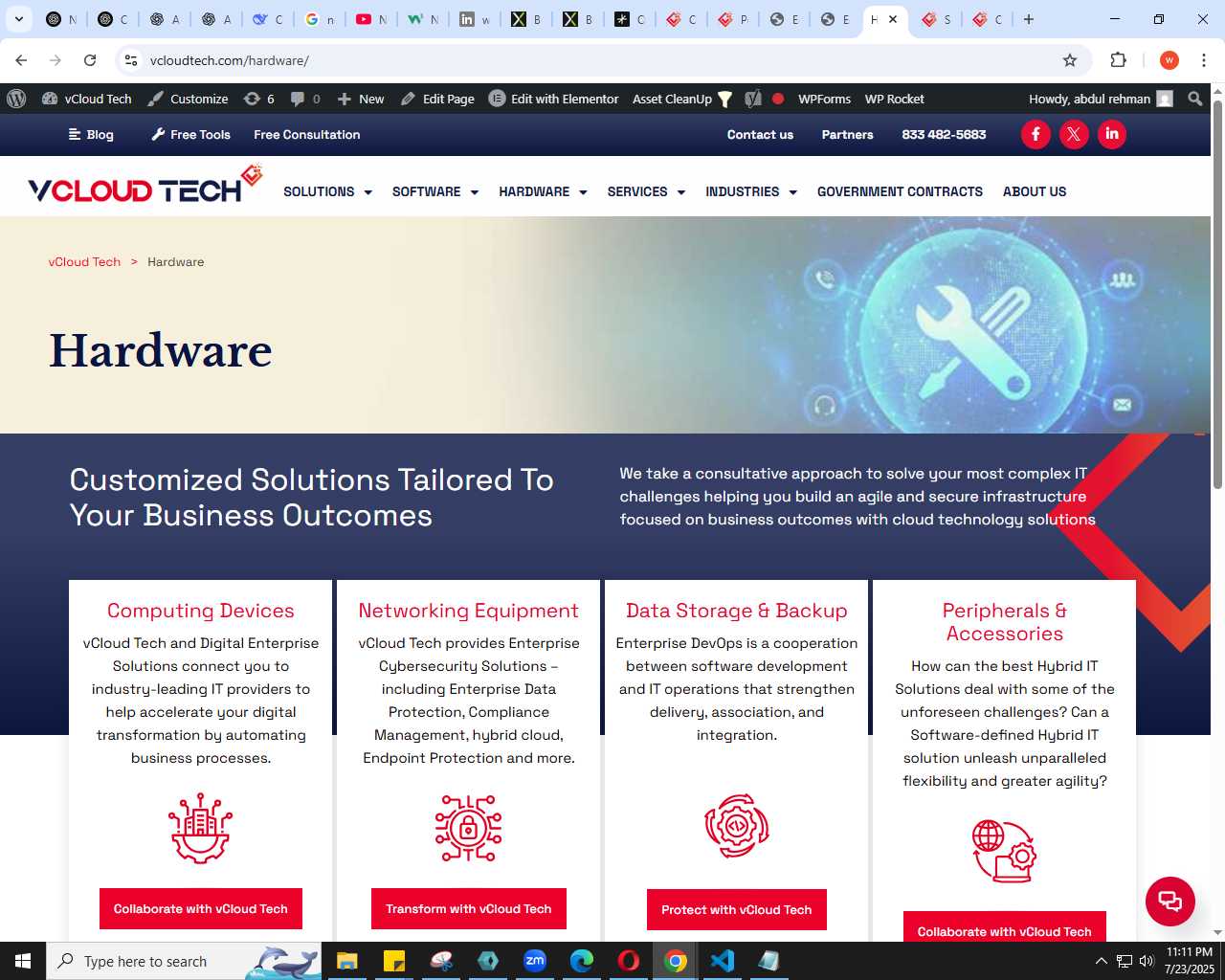Open the tab search dropdown arrow
This screenshot has width=1225, height=980.
(18, 19)
